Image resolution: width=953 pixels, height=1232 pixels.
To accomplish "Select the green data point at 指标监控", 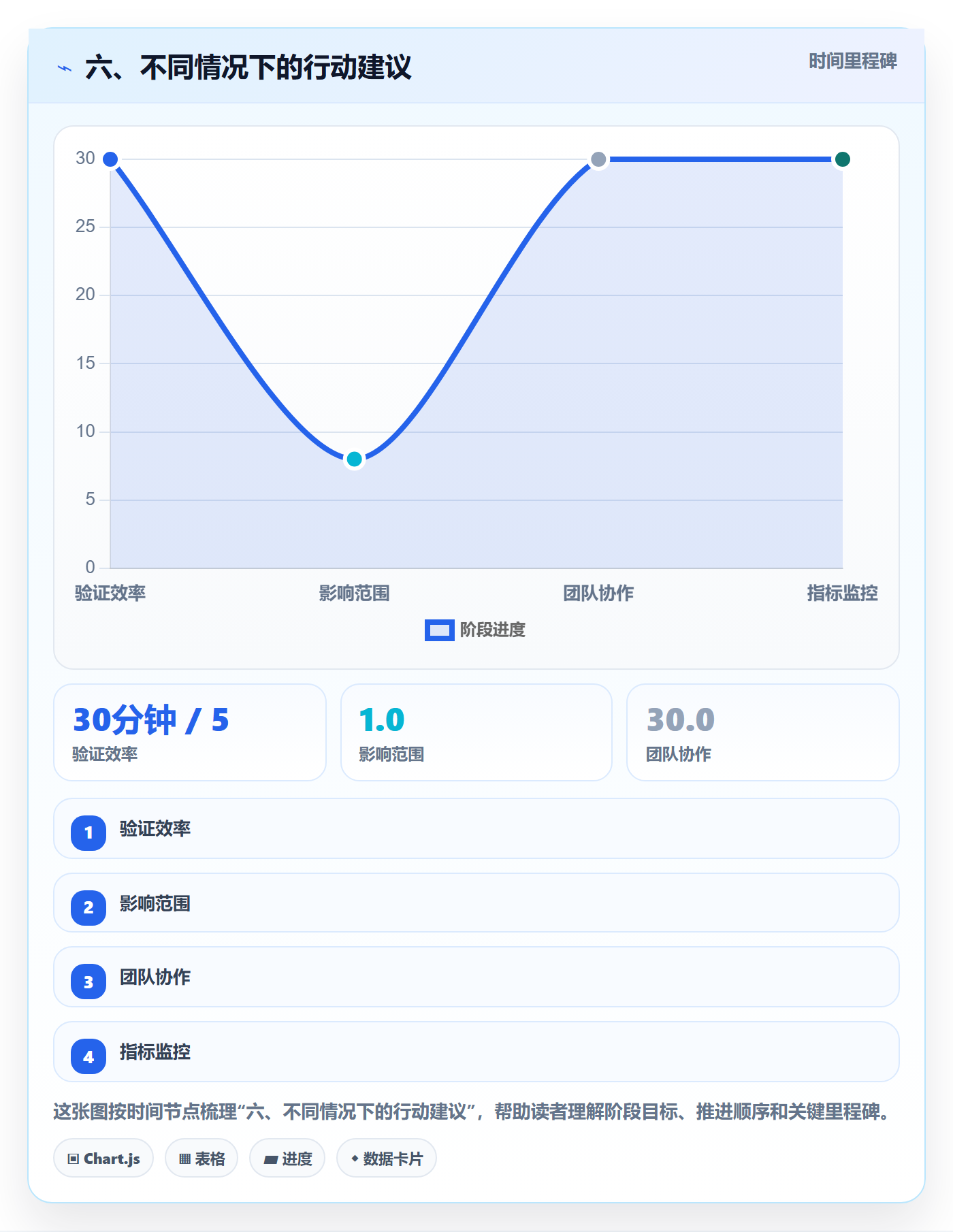I will tap(842, 159).
